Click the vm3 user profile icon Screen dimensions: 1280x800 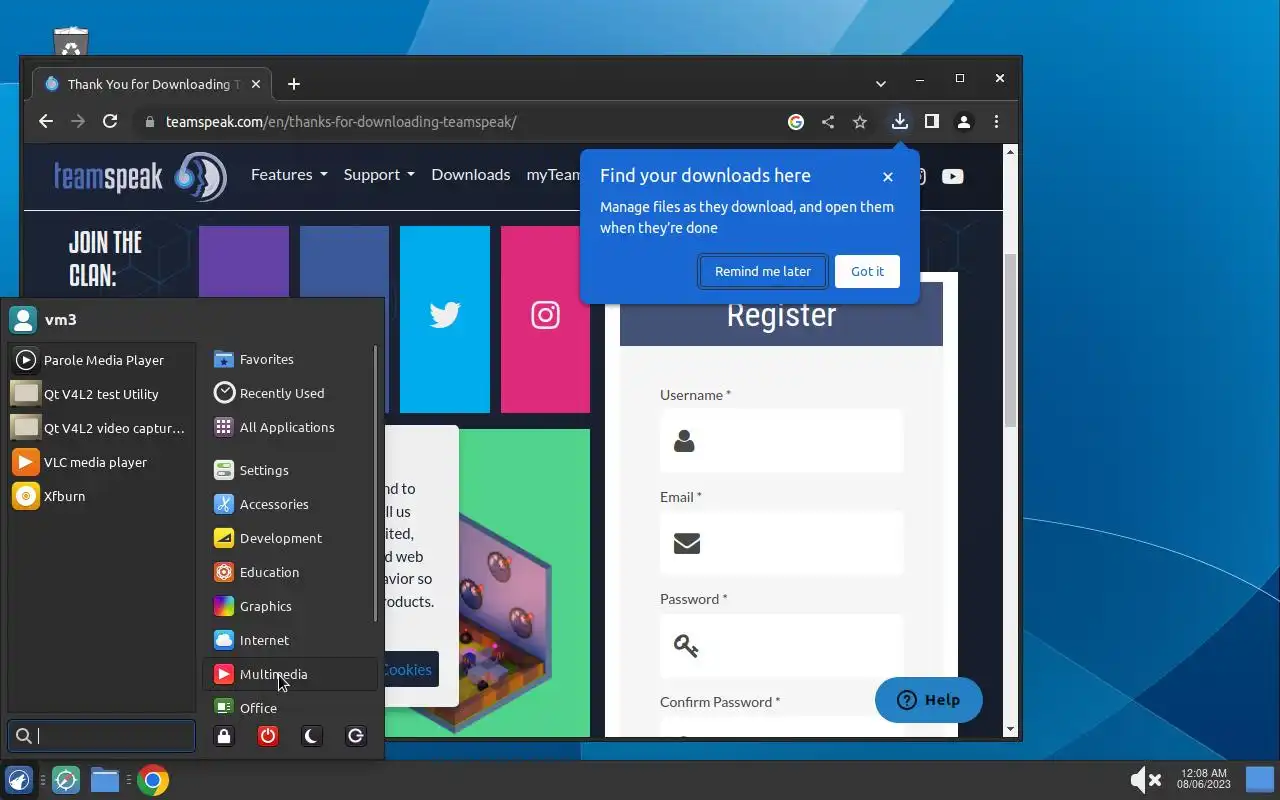point(22,319)
